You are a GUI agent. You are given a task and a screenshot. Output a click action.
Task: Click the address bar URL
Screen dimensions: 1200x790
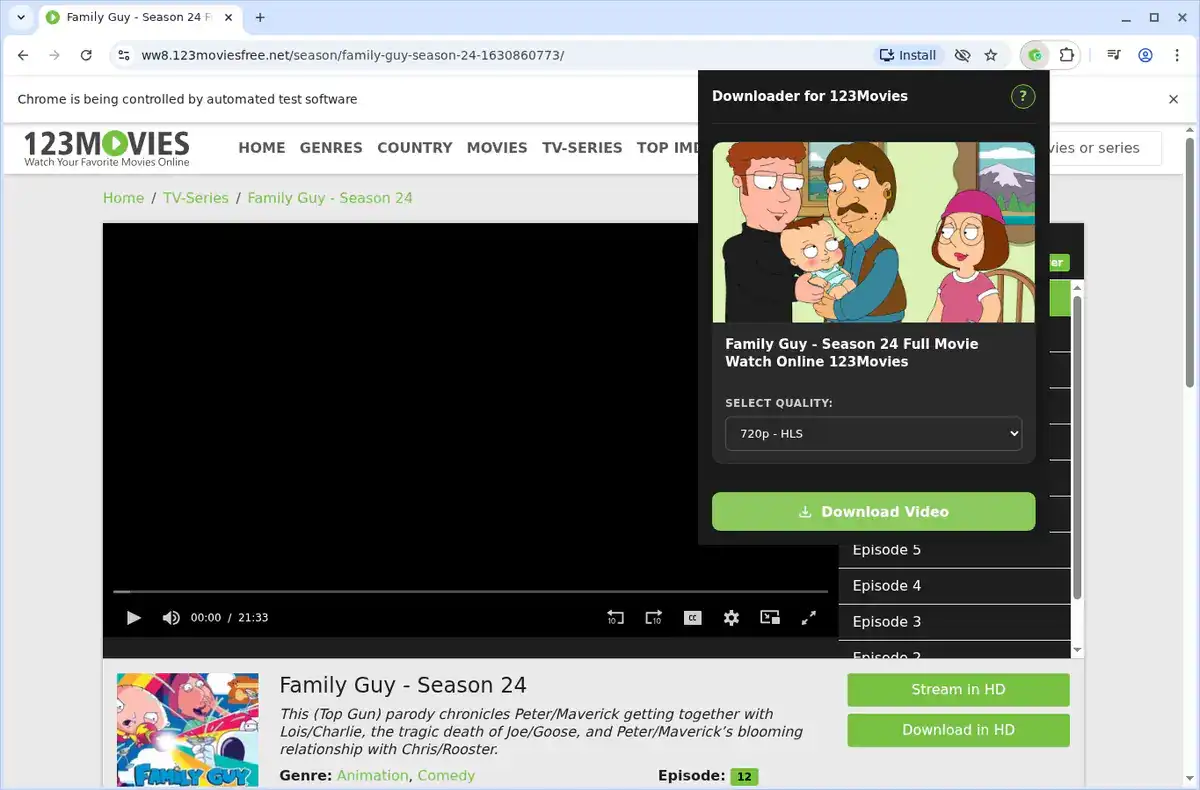click(x=352, y=55)
